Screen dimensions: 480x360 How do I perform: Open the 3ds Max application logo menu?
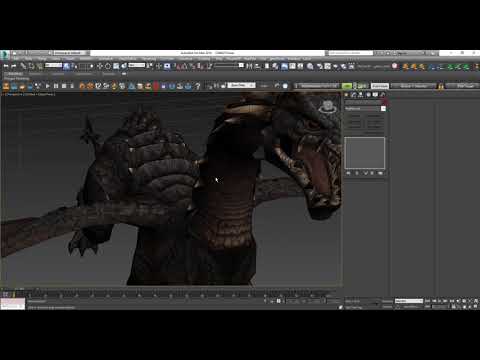click(x=4, y=55)
